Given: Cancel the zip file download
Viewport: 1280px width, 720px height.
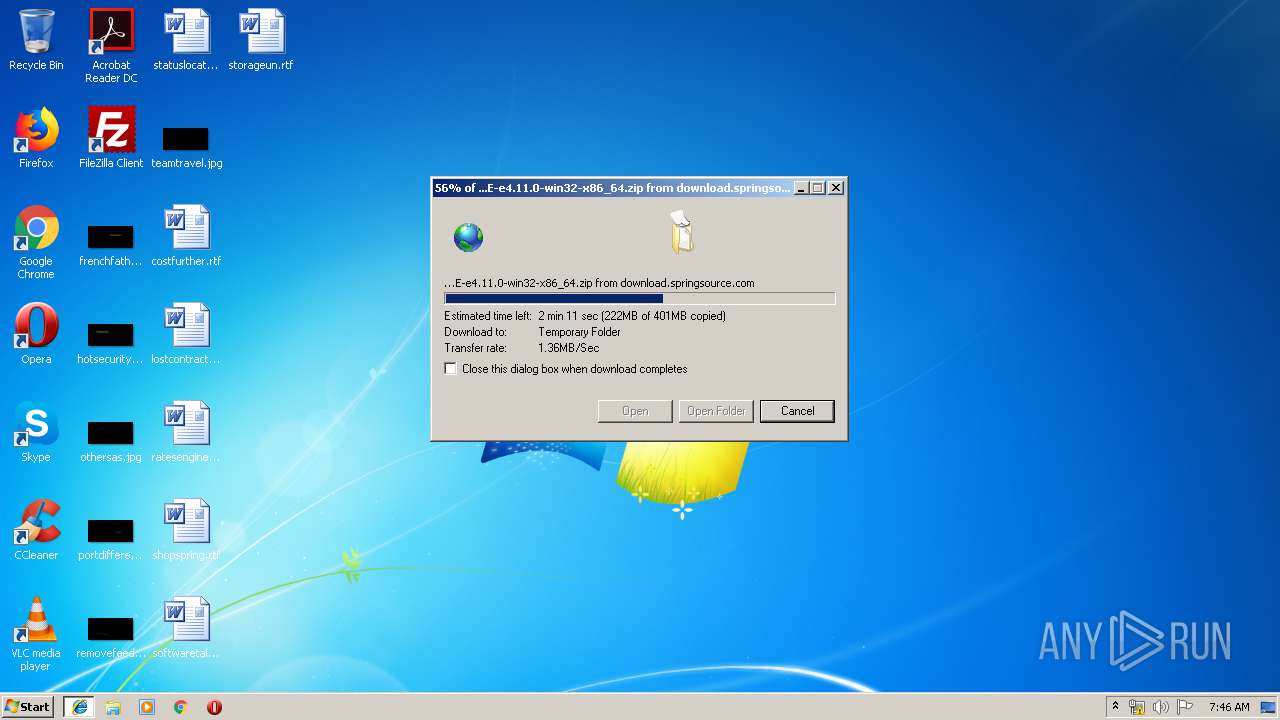Looking at the screenshot, I should pos(797,411).
